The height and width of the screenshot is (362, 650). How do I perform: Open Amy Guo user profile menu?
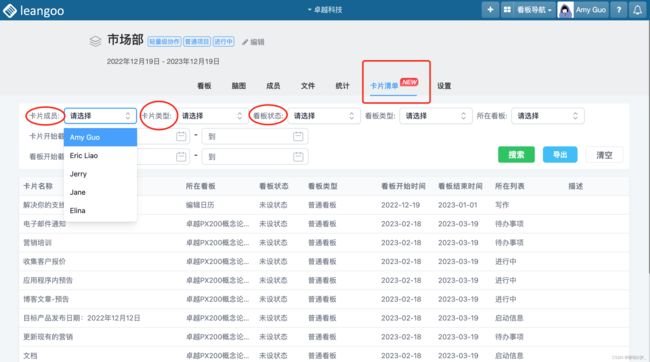point(582,10)
